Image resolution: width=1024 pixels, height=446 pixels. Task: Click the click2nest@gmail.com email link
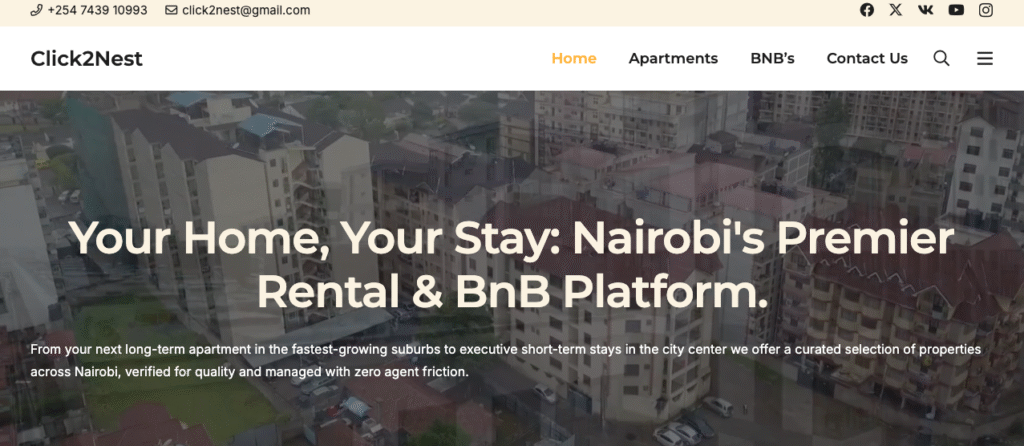246,10
